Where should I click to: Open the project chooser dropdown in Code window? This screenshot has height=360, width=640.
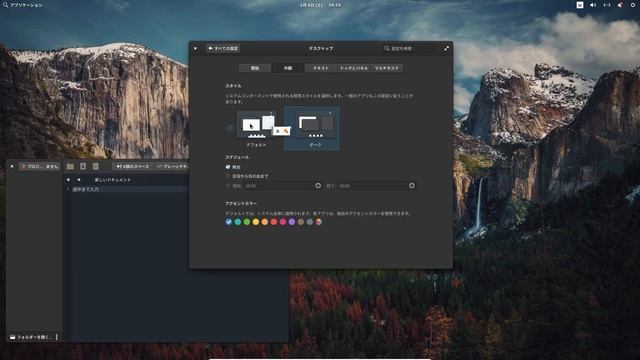click(x=40, y=167)
